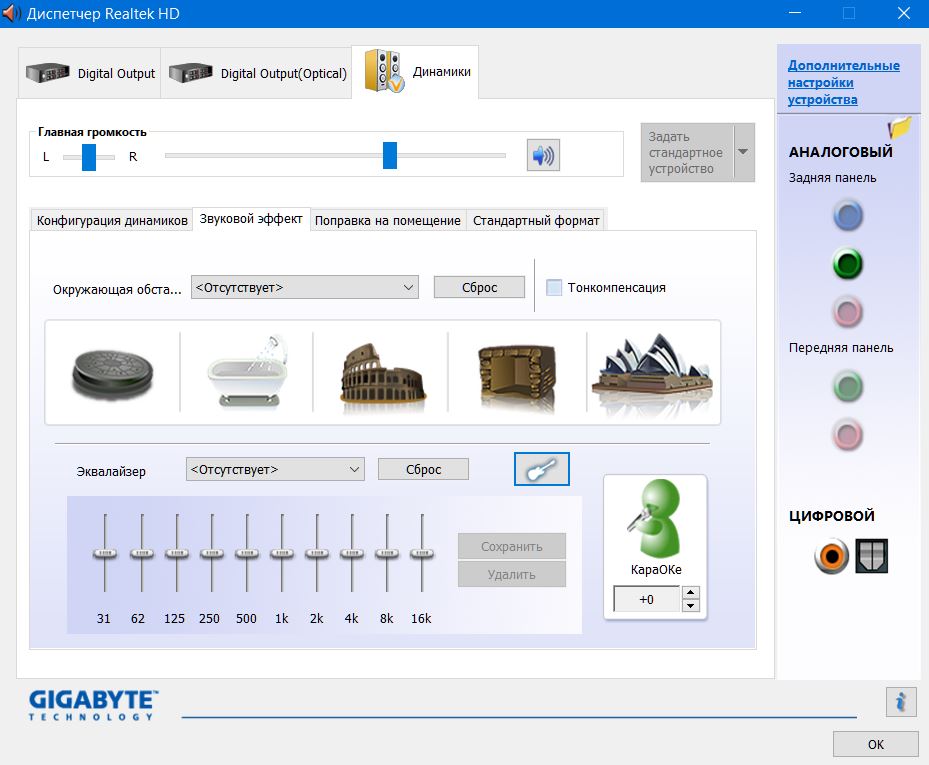Open the Окружающая обстановка dropdown
The height and width of the screenshot is (765, 929).
point(305,287)
